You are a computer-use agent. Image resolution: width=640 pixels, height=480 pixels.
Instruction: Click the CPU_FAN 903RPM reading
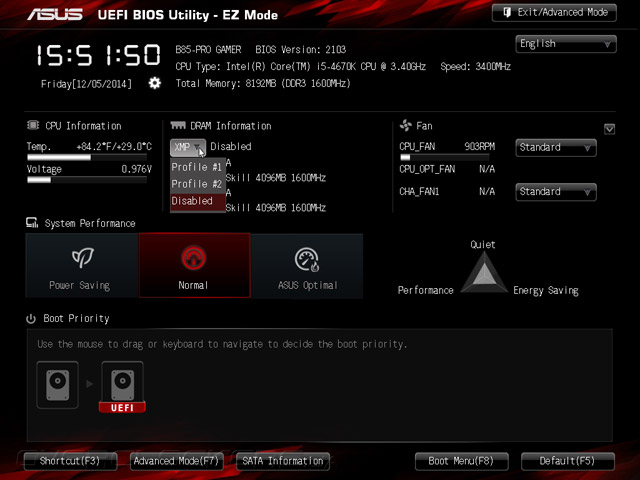click(x=480, y=147)
